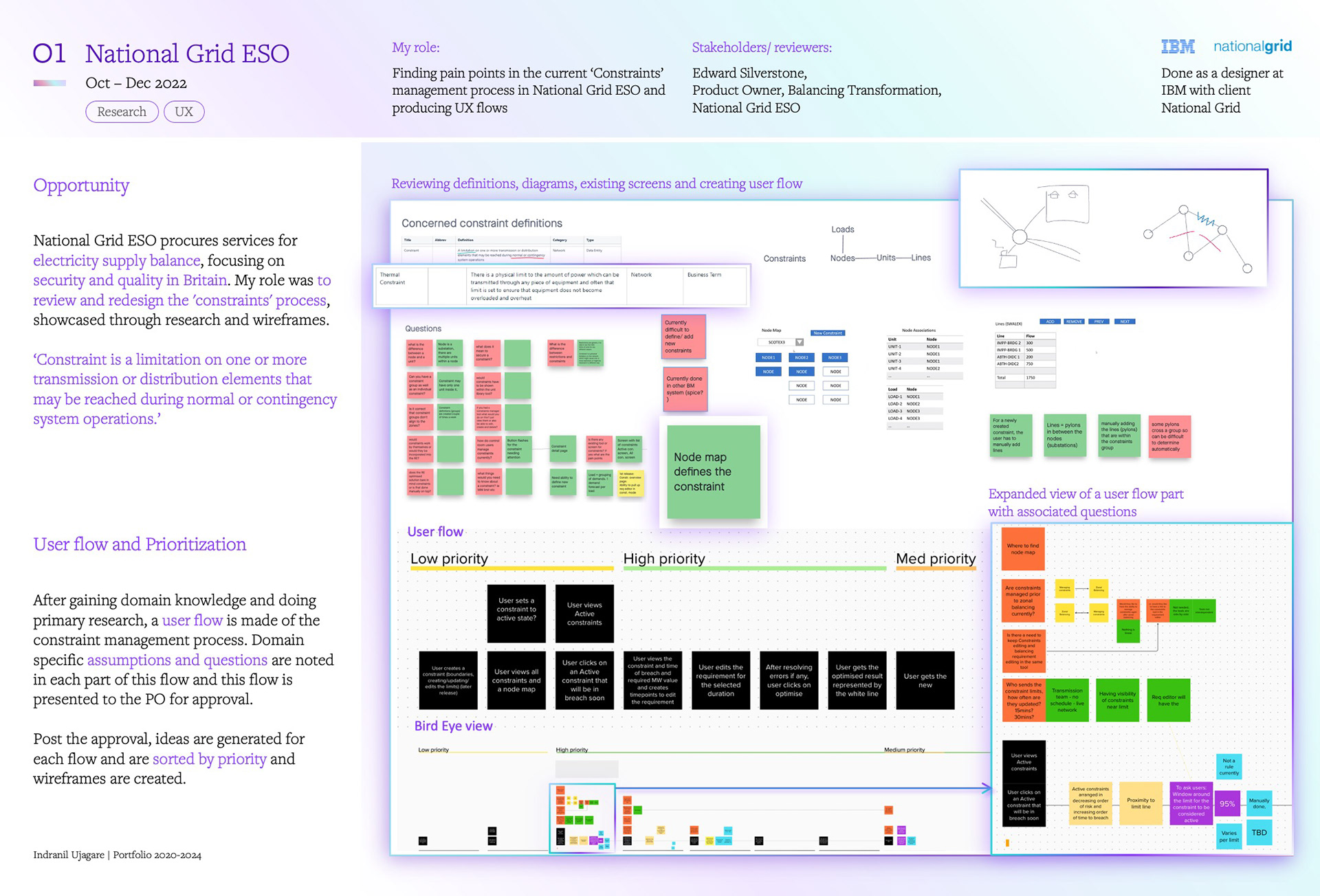Select the Research tag

(122, 111)
